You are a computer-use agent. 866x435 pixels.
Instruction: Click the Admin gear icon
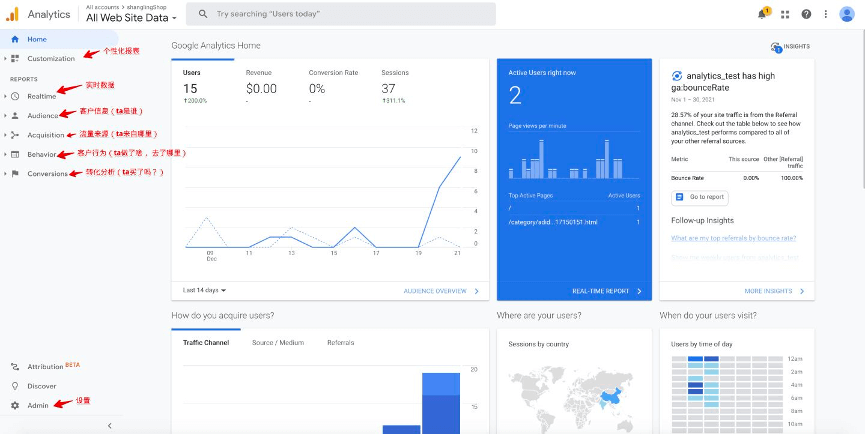[x=15, y=405]
